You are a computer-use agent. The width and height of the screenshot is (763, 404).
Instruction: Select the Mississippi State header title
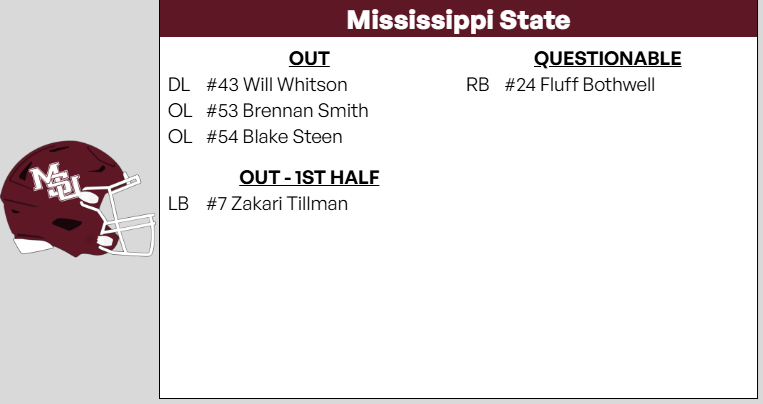[x=458, y=19]
